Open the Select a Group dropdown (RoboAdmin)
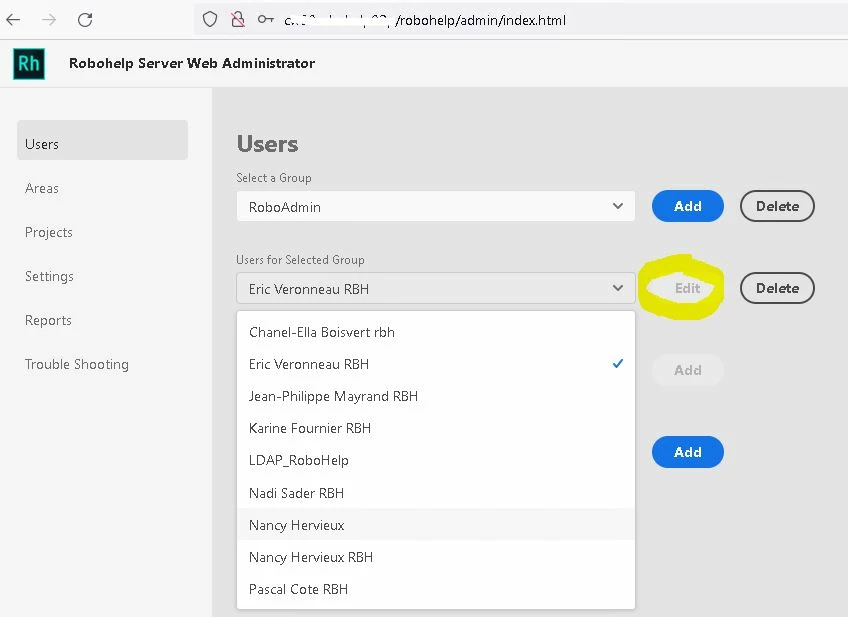The height and width of the screenshot is (617, 848). [436, 206]
